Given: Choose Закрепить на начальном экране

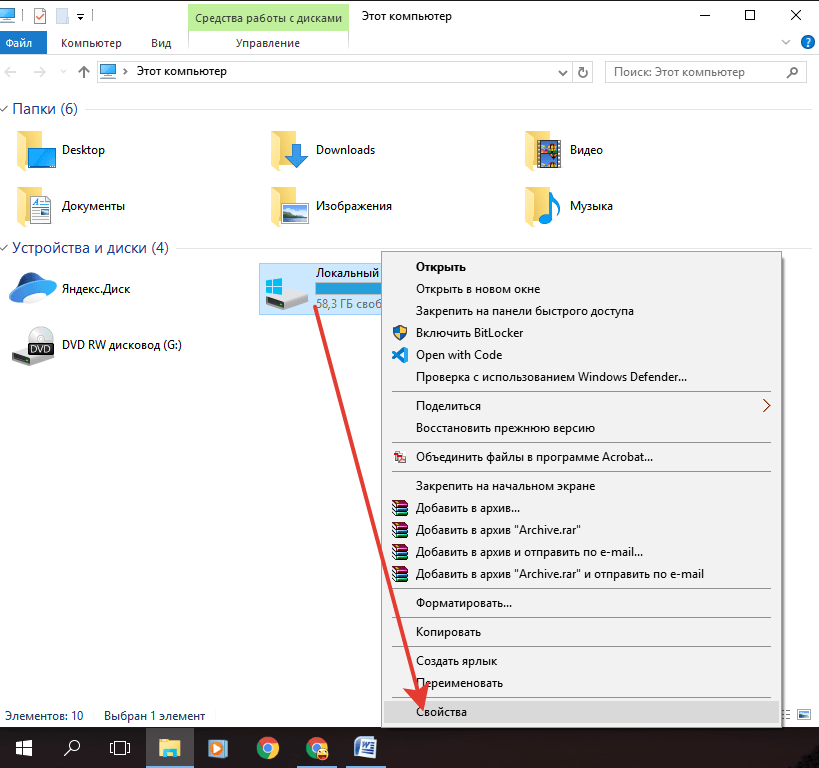Looking at the screenshot, I should (x=582, y=486).
